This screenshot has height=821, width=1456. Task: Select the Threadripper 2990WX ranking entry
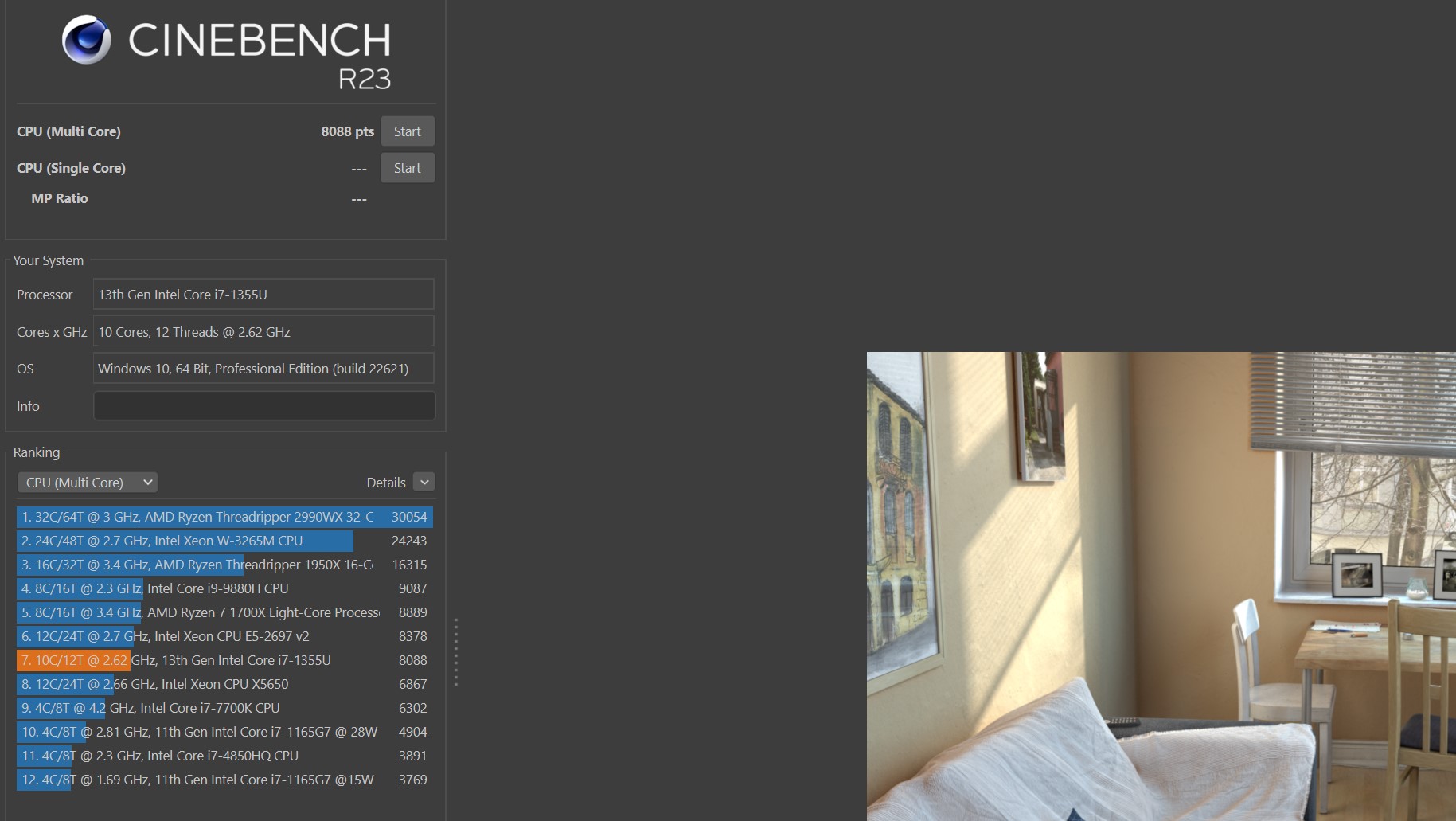tap(224, 517)
